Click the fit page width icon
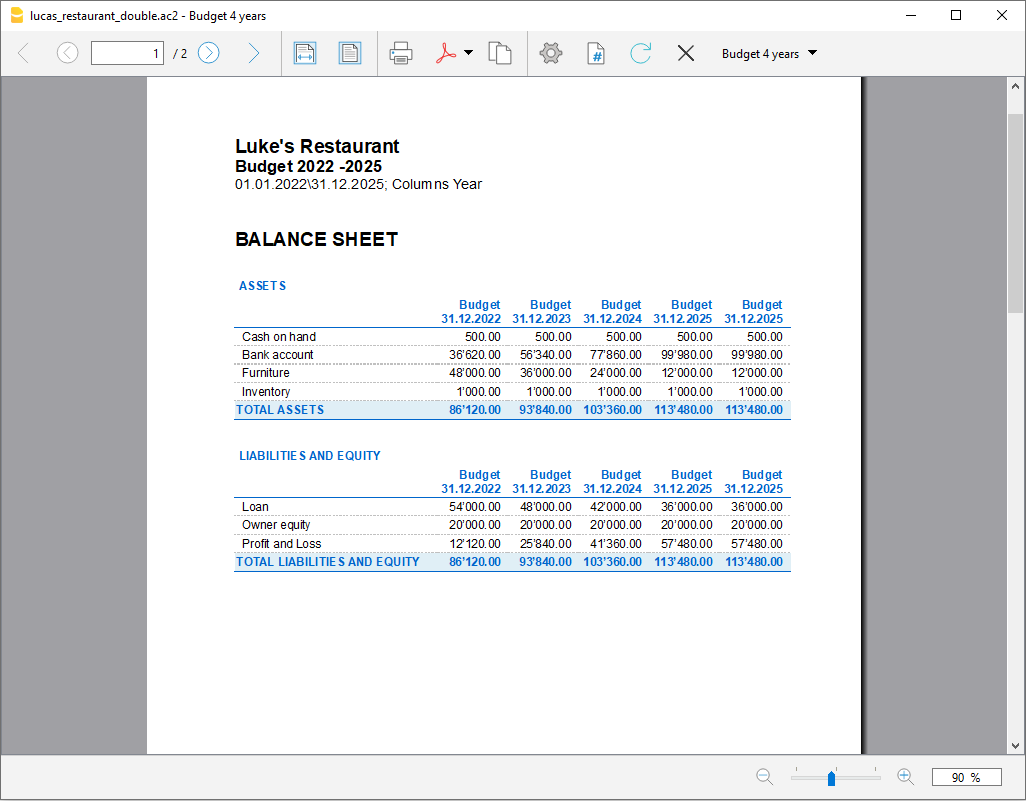 tap(305, 53)
